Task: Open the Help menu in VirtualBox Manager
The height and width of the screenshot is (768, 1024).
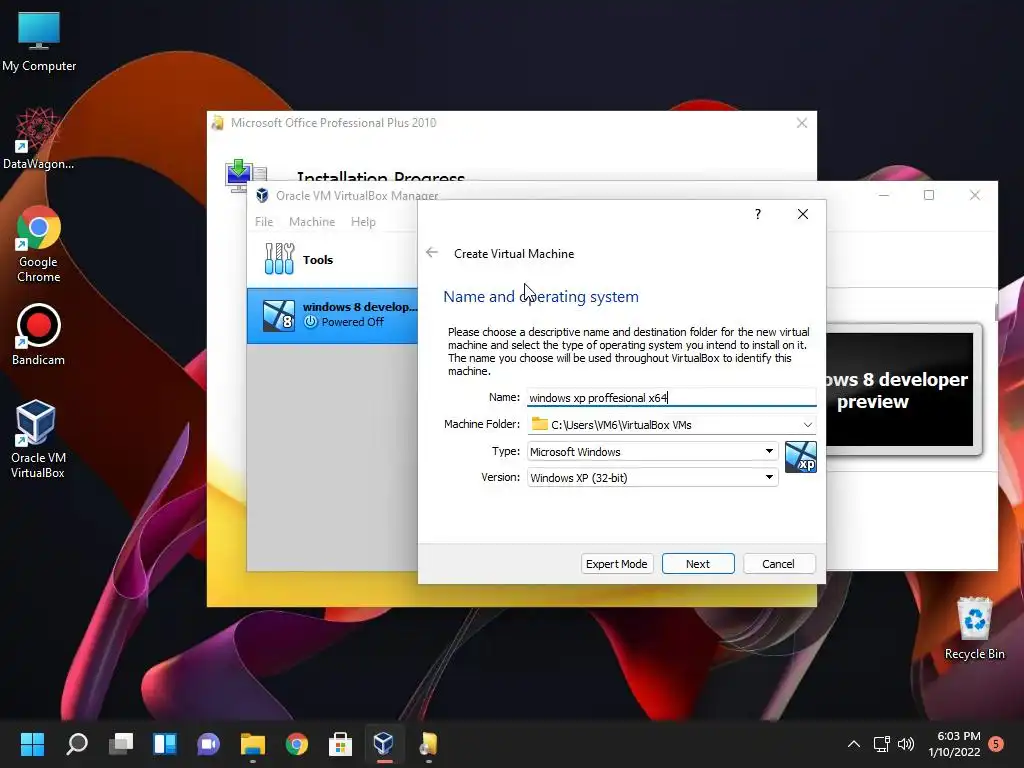Action: [363, 222]
